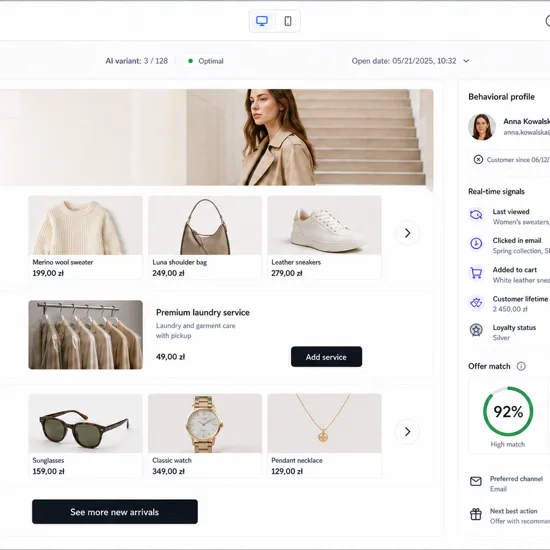Click the Optimal status badge
Screen dimensions: 550x550
pos(206,61)
